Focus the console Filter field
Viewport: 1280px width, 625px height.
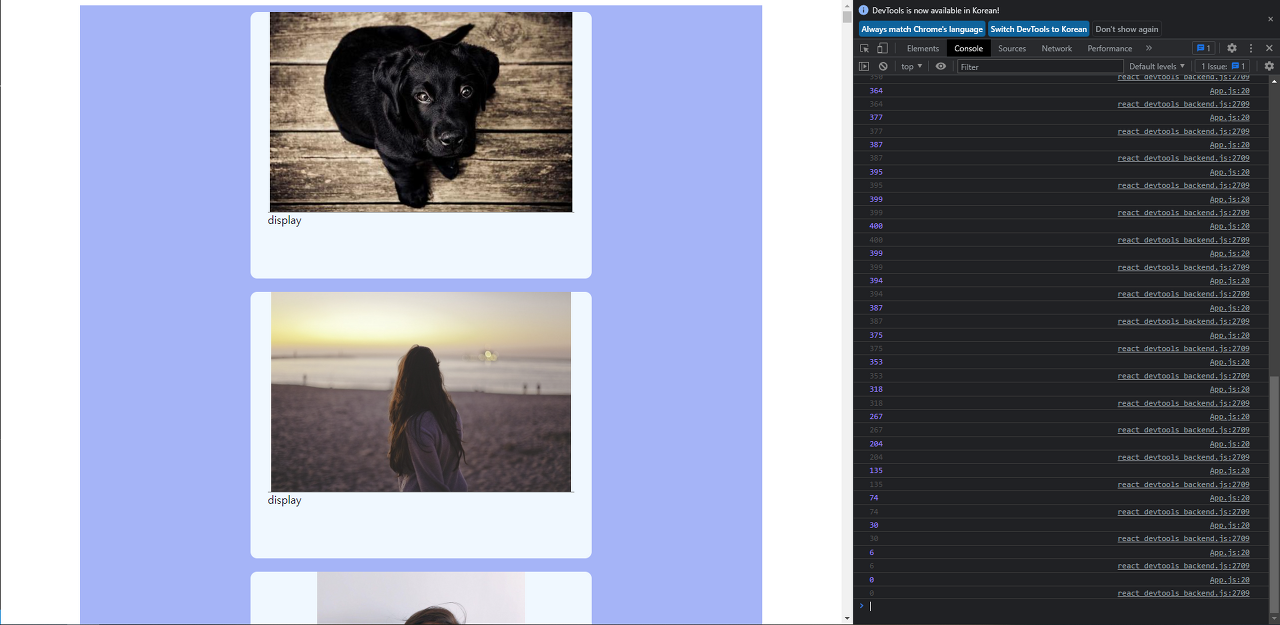click(1040, 66)
